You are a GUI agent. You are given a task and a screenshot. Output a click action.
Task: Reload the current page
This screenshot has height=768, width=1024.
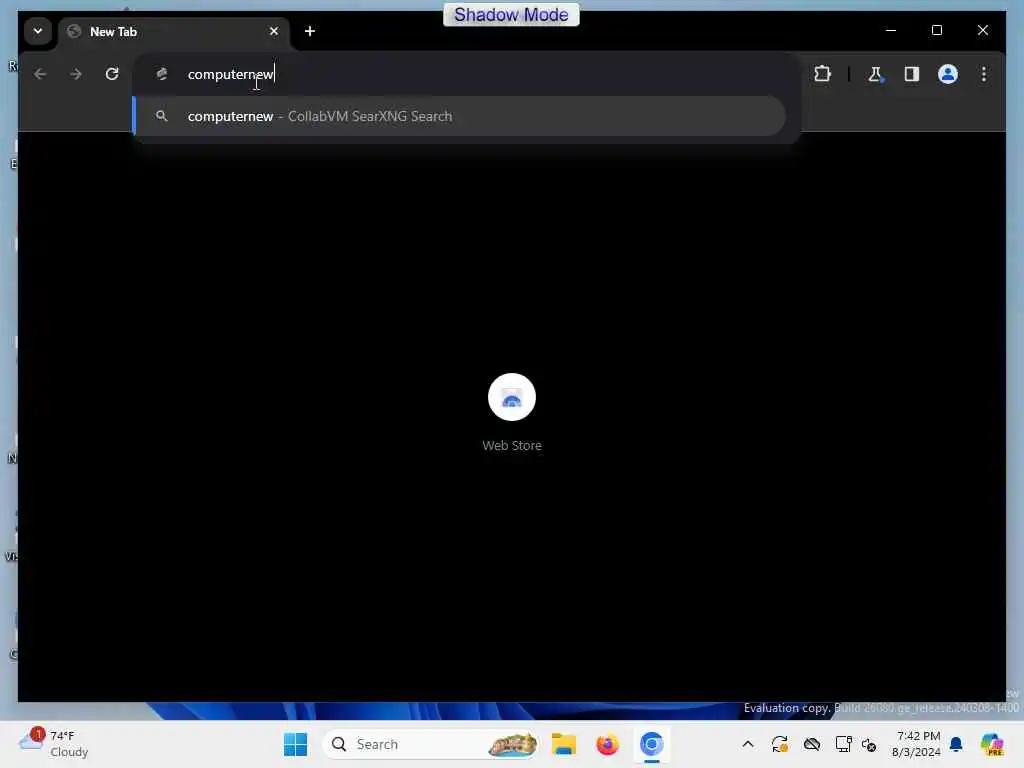[x=112, y=74]
